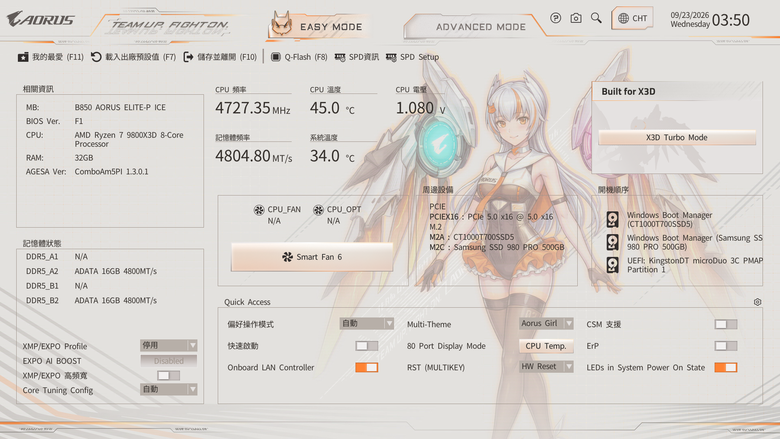The height and width of the screenshot is (439, 780).
Task: Load factory defaults (F7)
Action: pos(133,57)
